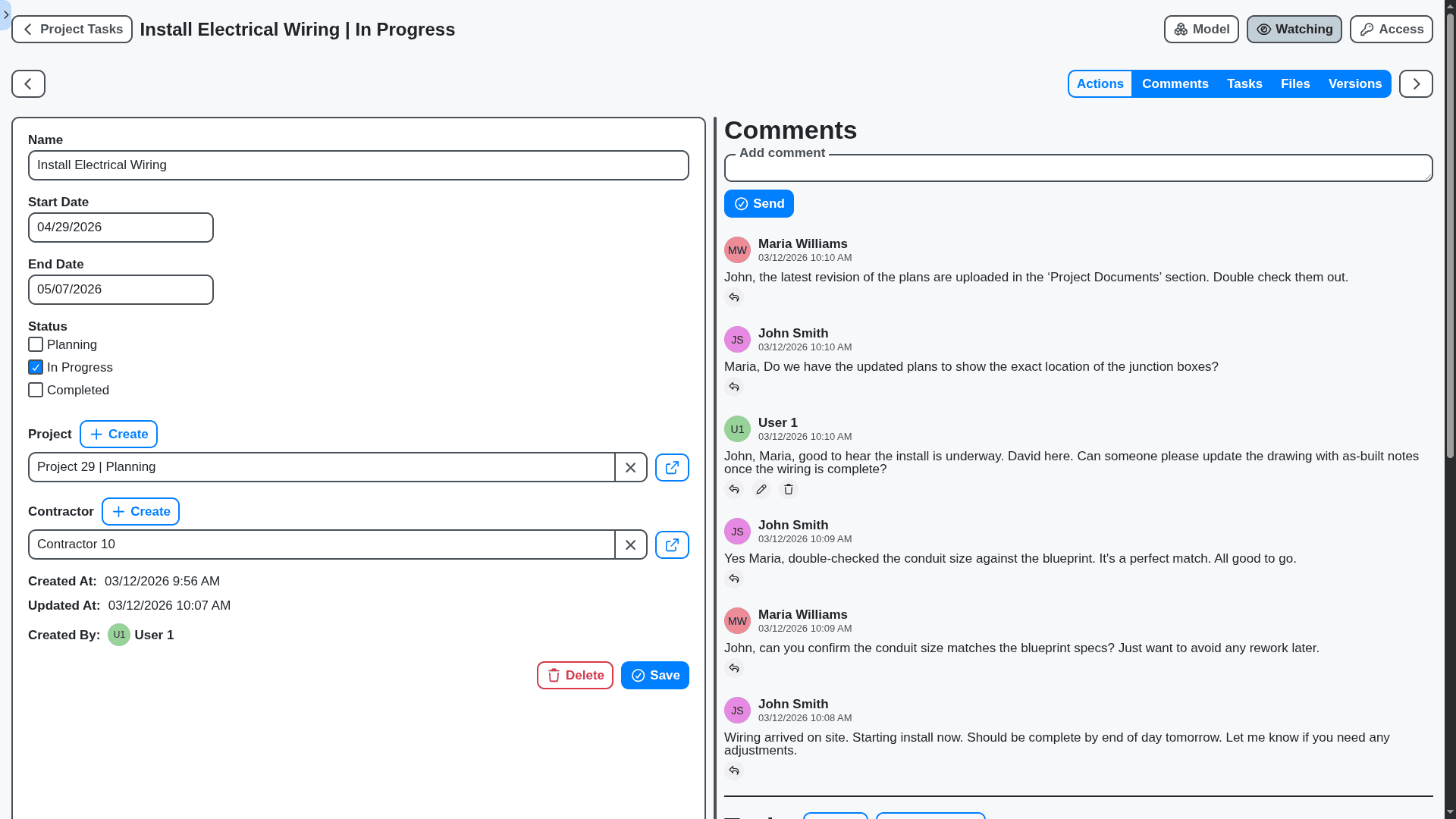Reply to John Smith's 10:08 AM comment
This screenshot has height=819, width=1456.
(x=734, y=770)
